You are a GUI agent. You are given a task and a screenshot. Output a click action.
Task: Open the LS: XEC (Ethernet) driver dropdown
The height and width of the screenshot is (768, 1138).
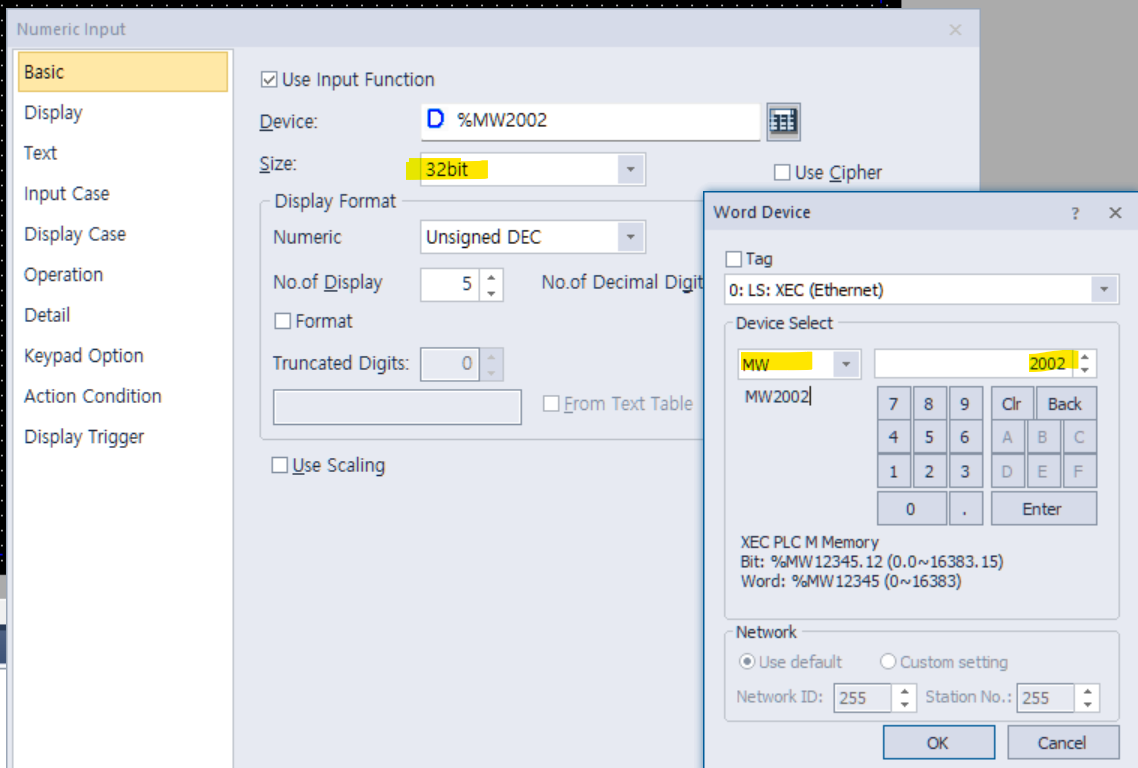[1101, 289]
